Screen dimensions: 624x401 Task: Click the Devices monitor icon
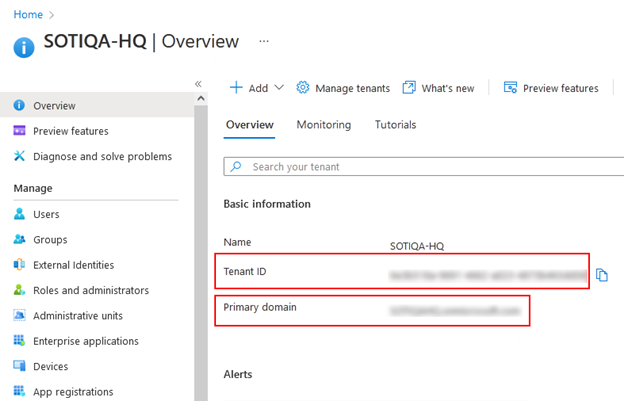[x=19, y=366]
